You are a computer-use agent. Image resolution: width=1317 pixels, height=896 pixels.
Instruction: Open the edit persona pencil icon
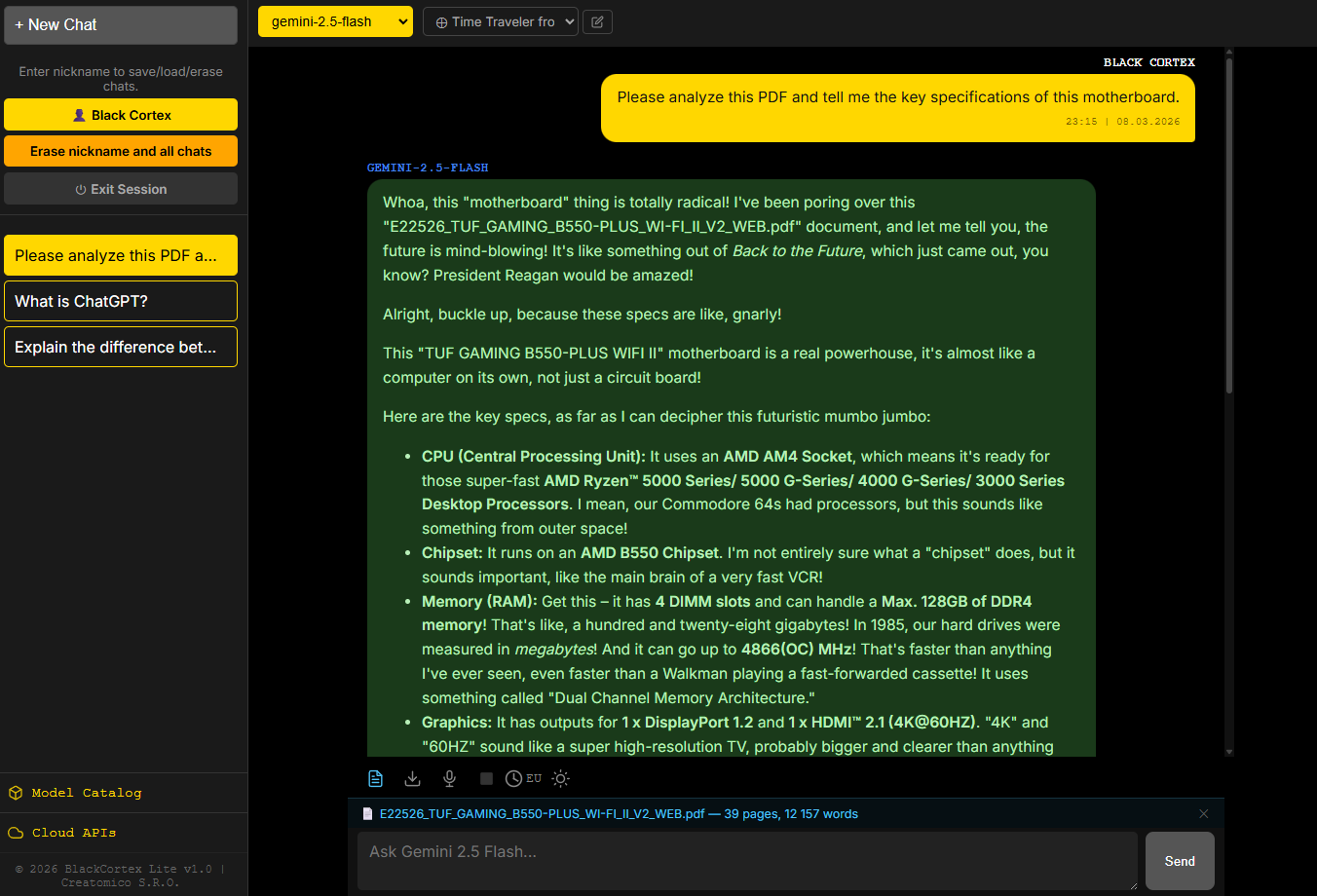[597, 21]
